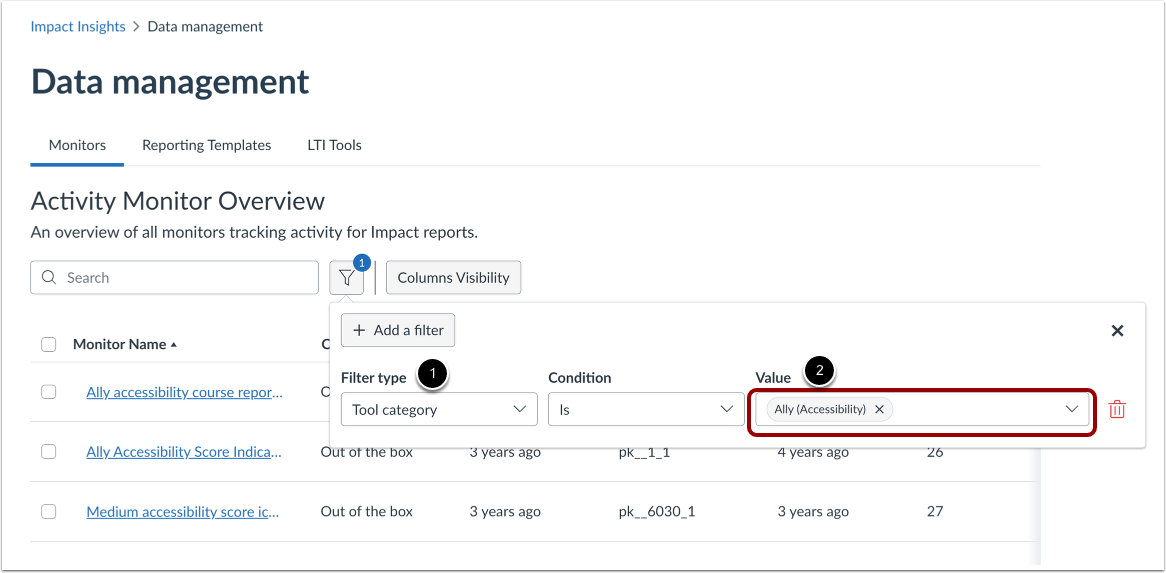The height and width of the screenshot is (573, 1166).
Task: Delete the filter with red trash icon
Action: [x=1116, y=409]
